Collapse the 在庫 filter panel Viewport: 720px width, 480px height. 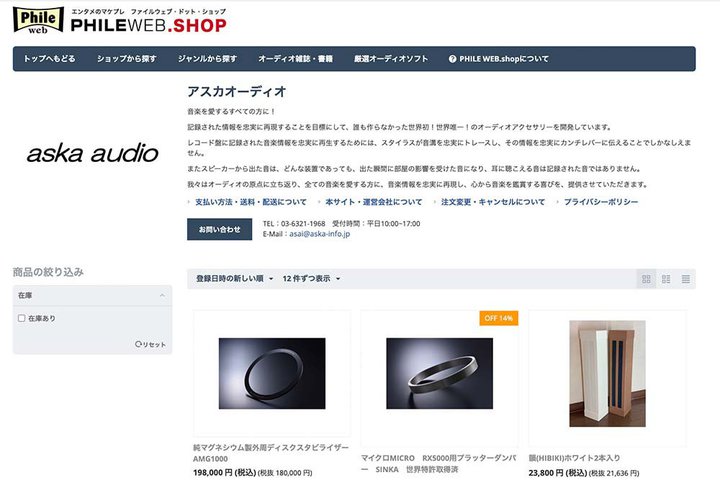[x=162, y=295]
